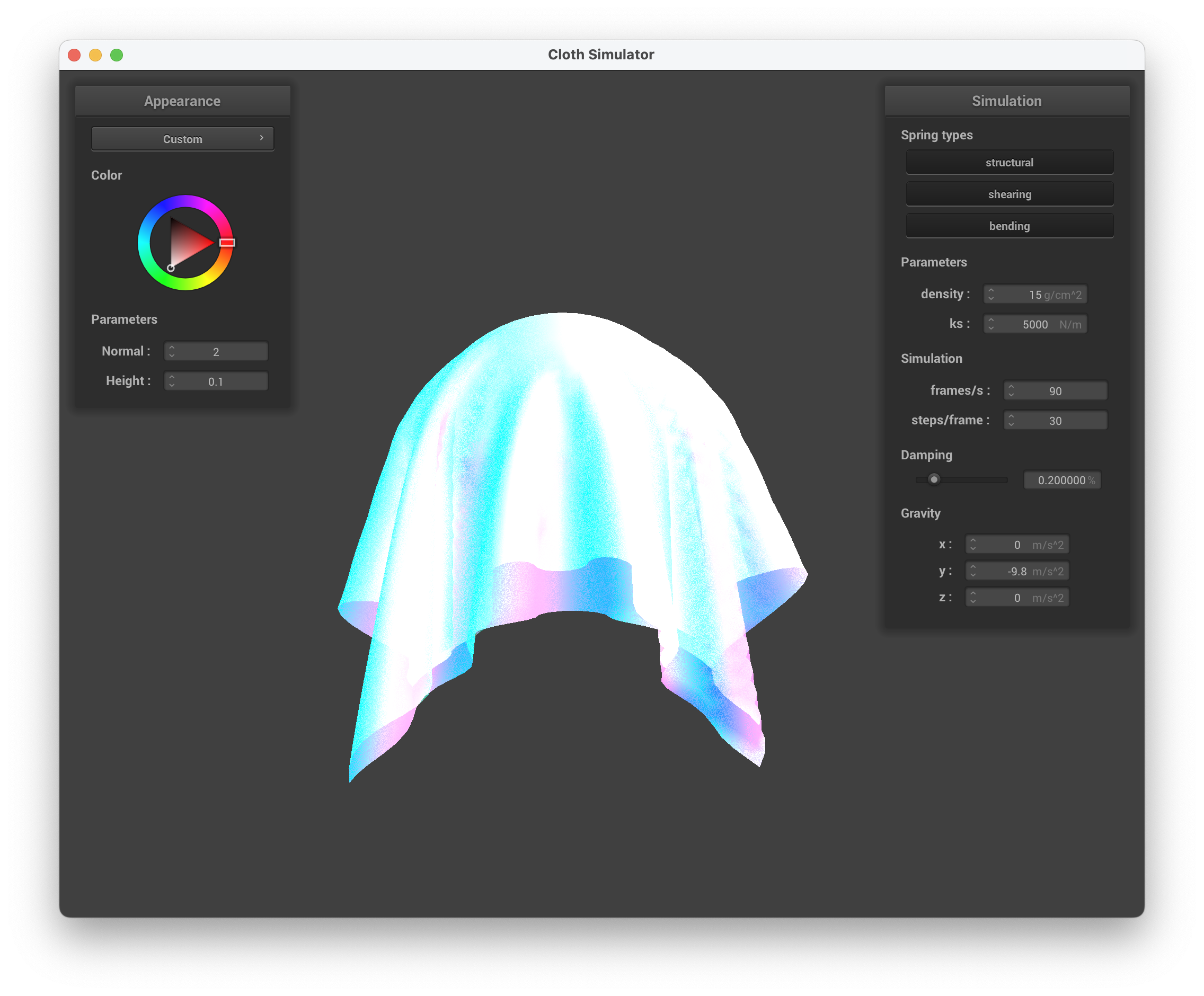Click the frames/s stepper arrows
The height and width of the screenshot is (996, 1204).
point(1011,391)
